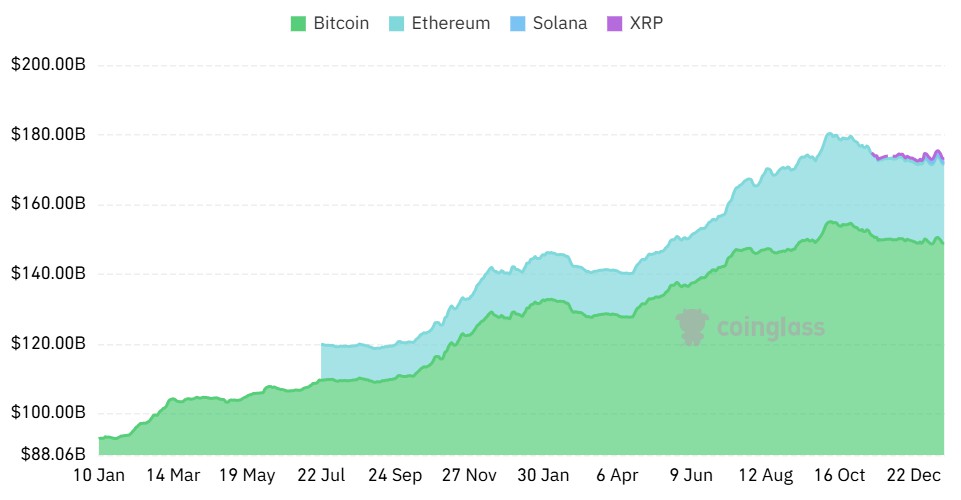Image resolution: width=961 pixels, height=500 pixels.
Task: Click the $88.06B axis minimum label
Action: click(x=48, y=454)
